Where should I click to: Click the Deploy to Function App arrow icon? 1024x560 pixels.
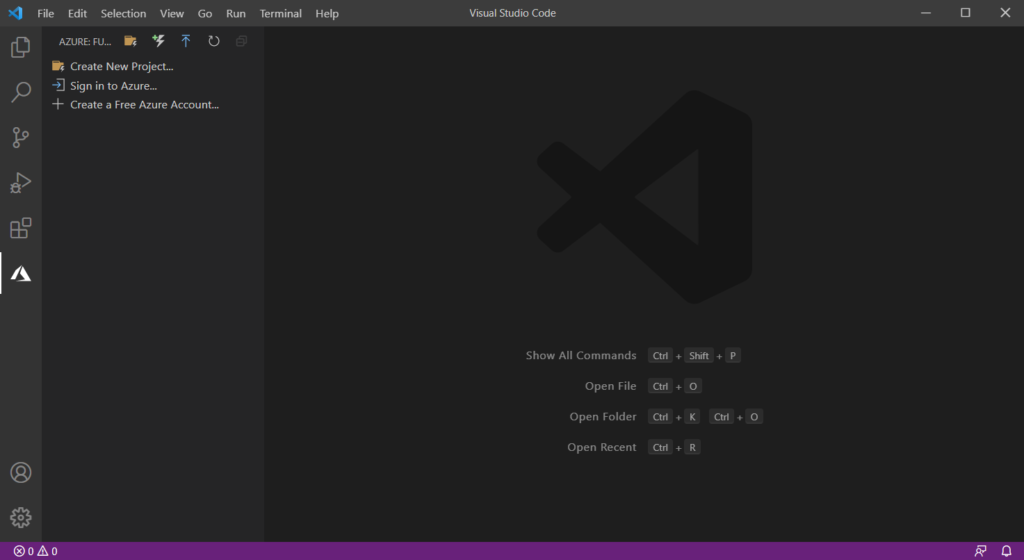point(185,41)
